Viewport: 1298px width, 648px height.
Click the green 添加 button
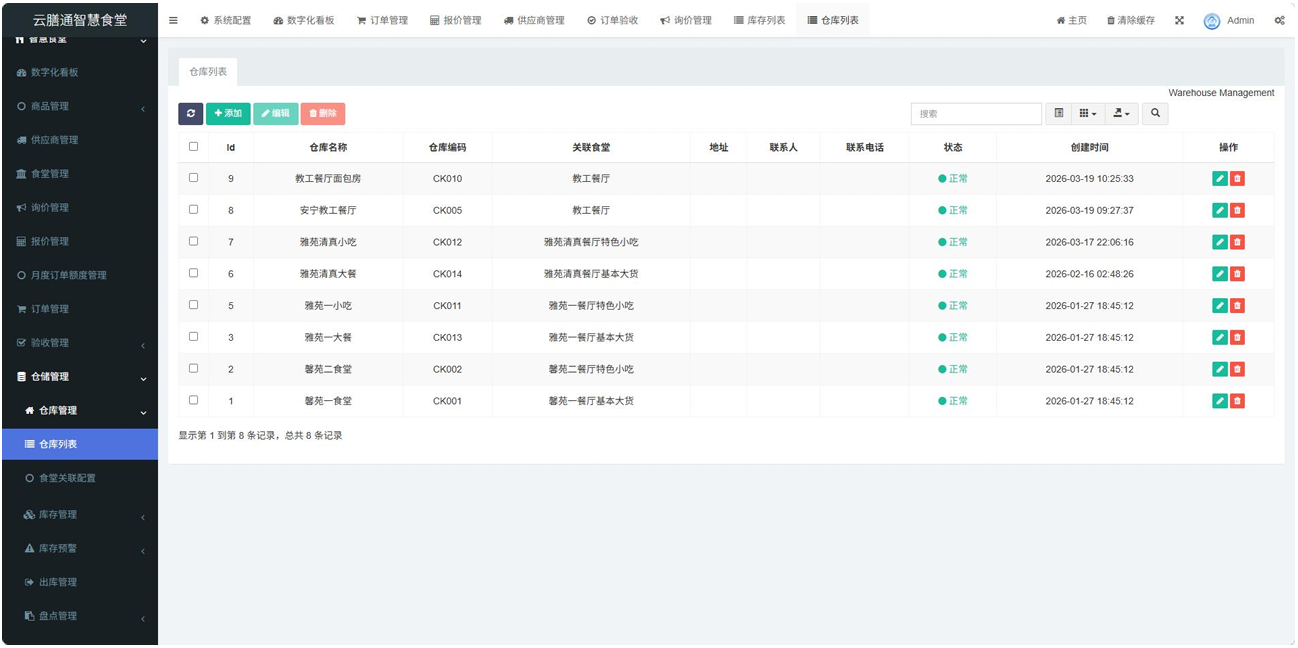pyautogui.click(x=228, y=114)
